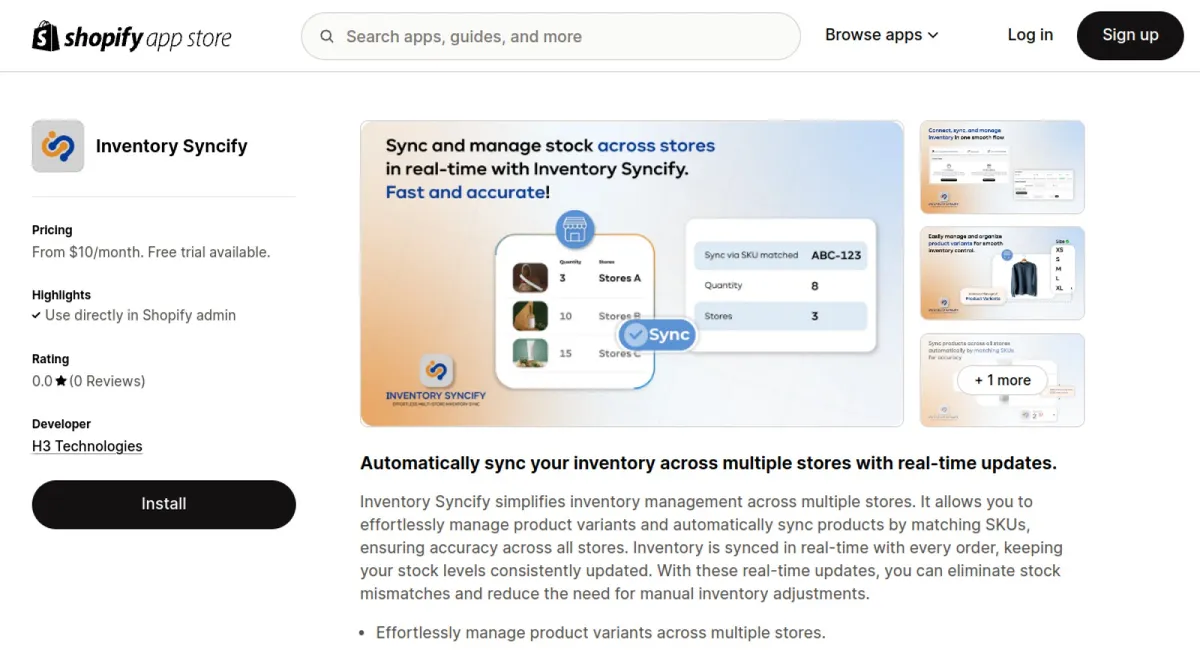Reveal more screenshots via the + 1 more button

[1001, 380]
